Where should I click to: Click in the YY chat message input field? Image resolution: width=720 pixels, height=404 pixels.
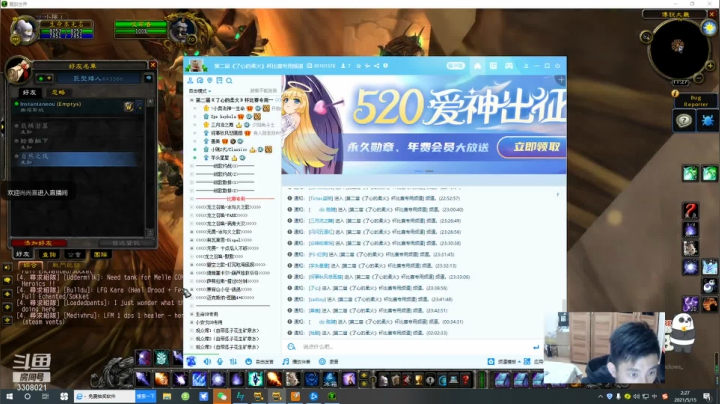tap(413, 347)
